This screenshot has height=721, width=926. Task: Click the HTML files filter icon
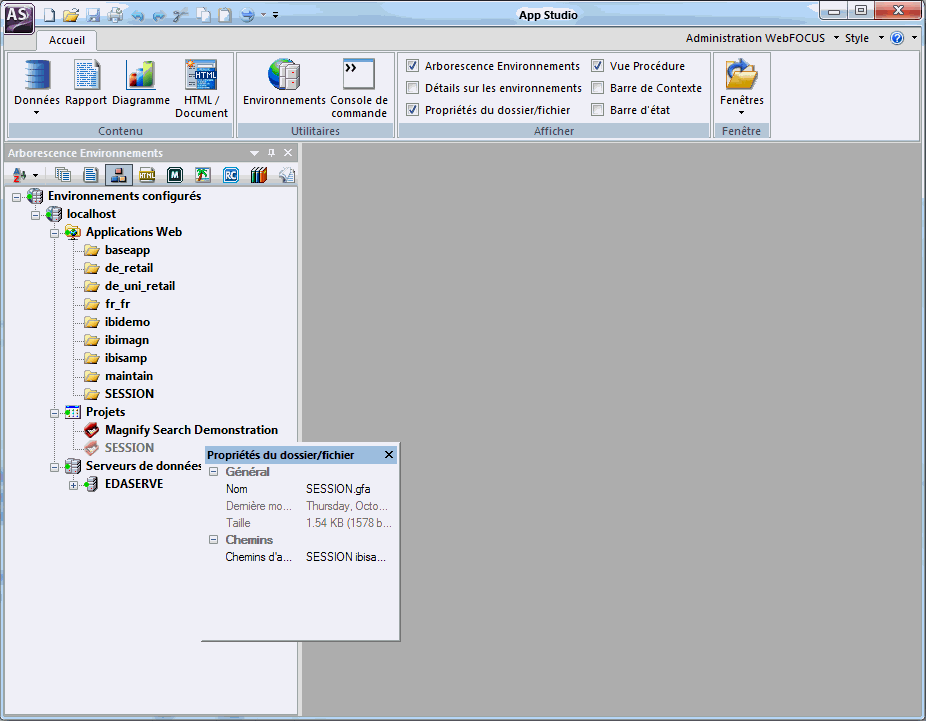[147, 175]
